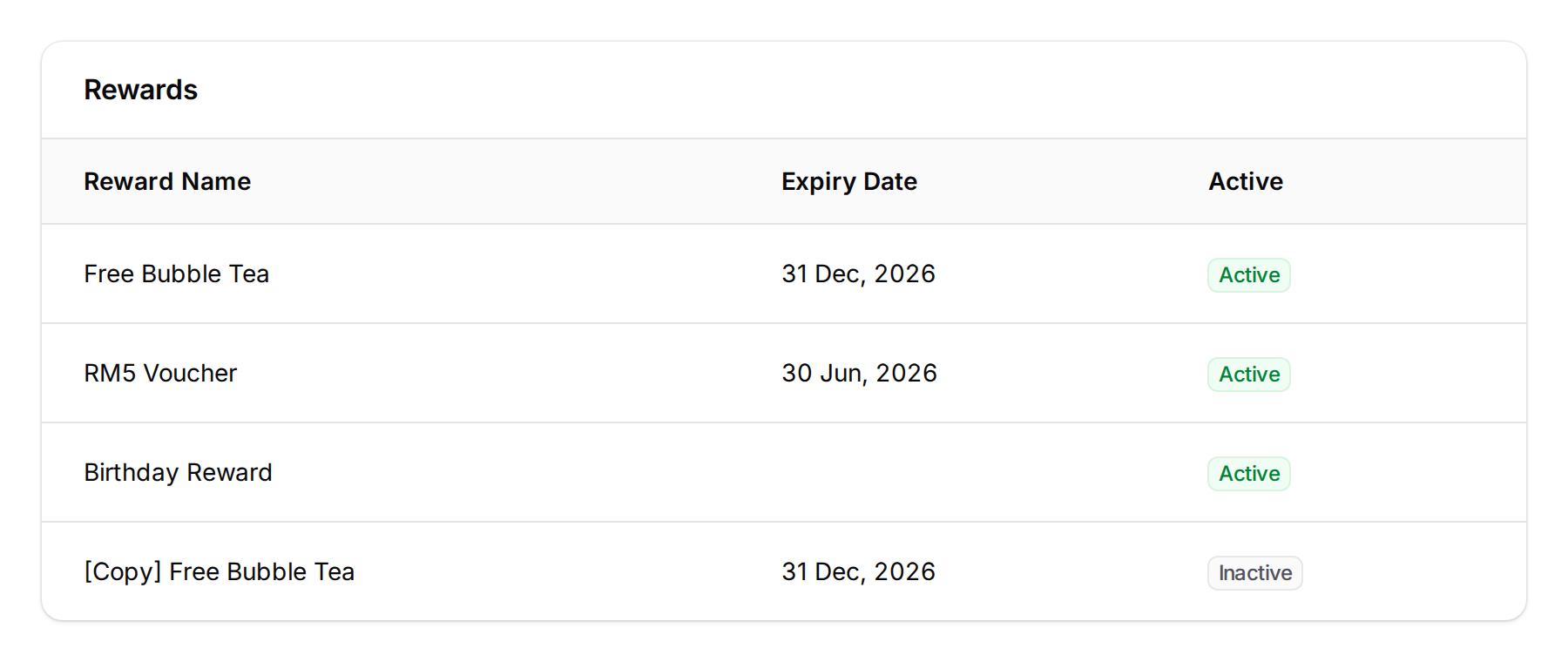
Task: Click the year 2026 in RM5 Voucher's expiry
Action: click(906, 373)
